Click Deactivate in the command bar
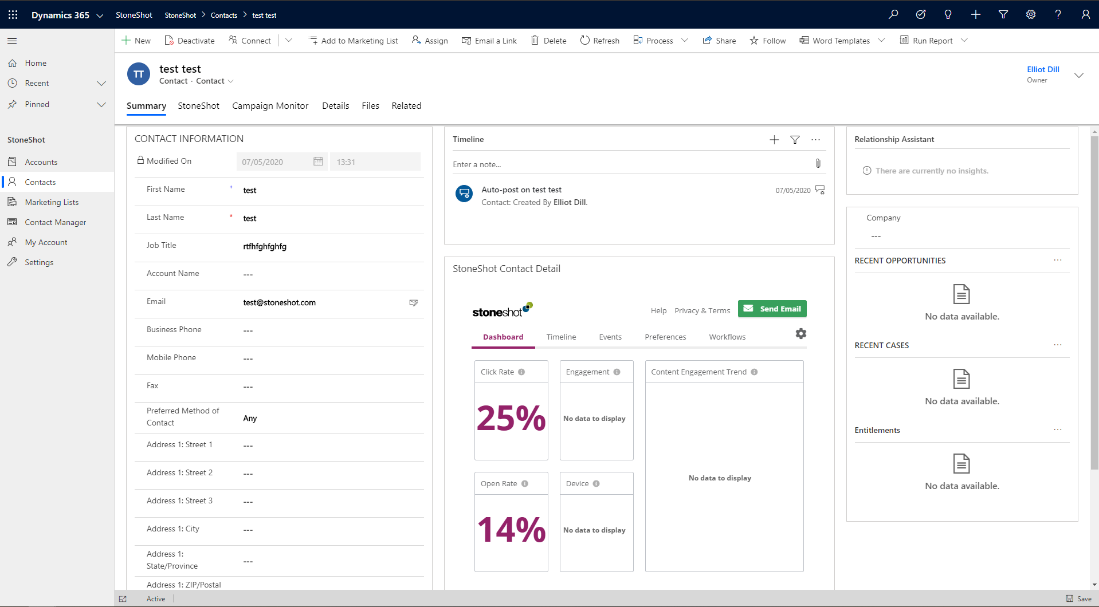The width and height of the screenshot is (1099, 607). pos(189,41)
